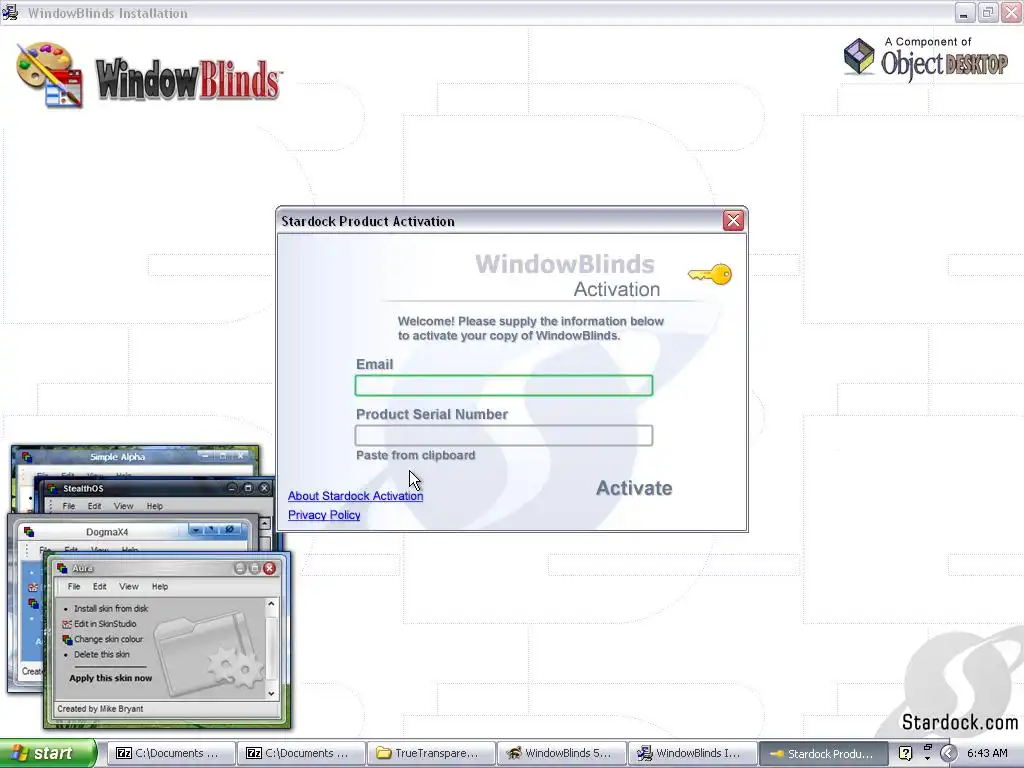Open Help menu in Aura preview window
1024x768 pixels.
click(160, 586)
